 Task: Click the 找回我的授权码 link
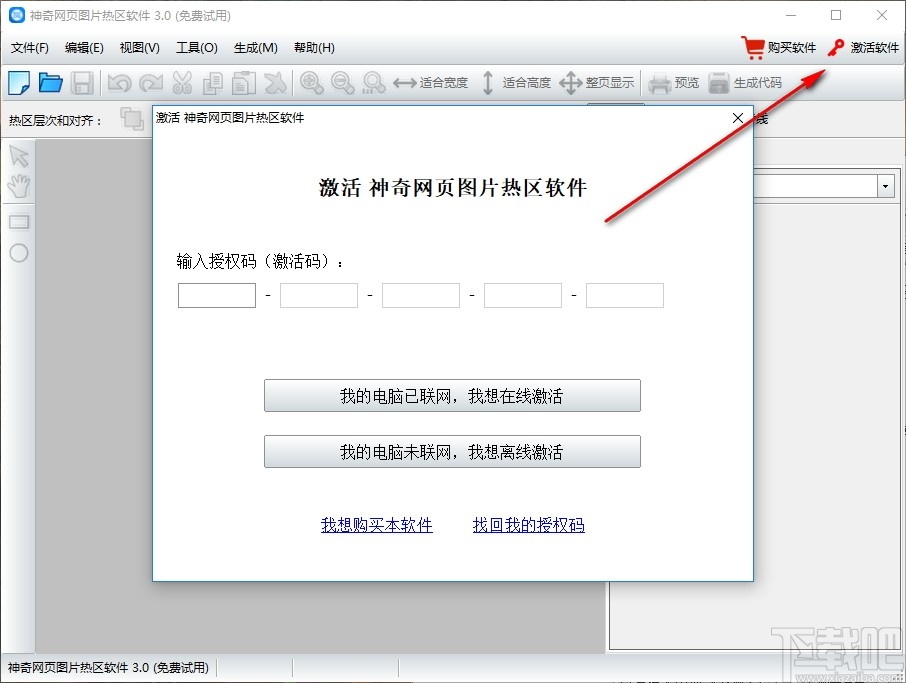[x=527, y=525]
